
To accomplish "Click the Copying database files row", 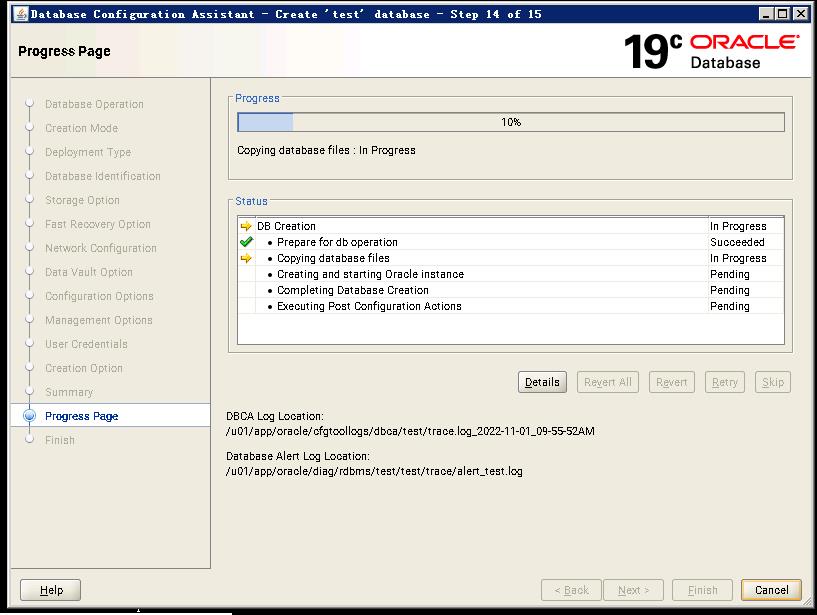I will click(511, 258).
